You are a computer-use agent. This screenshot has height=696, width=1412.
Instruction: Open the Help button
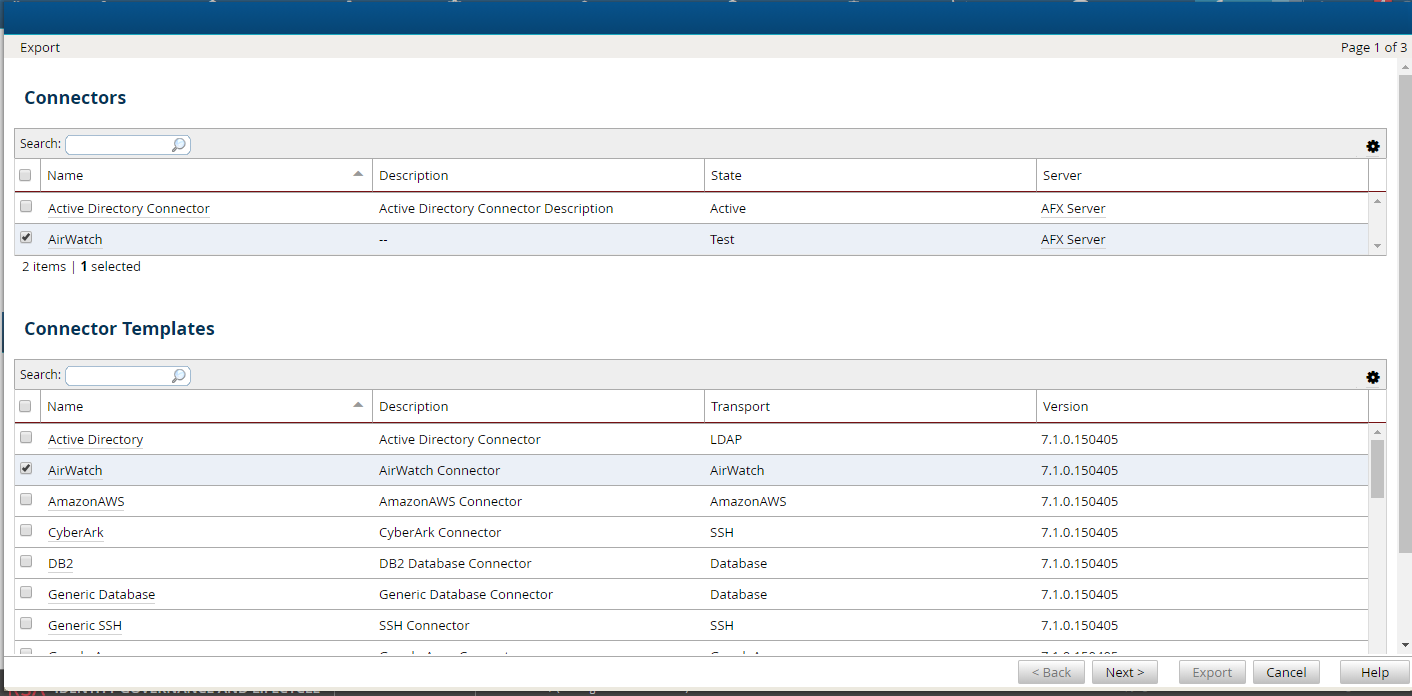[1374, 672]
